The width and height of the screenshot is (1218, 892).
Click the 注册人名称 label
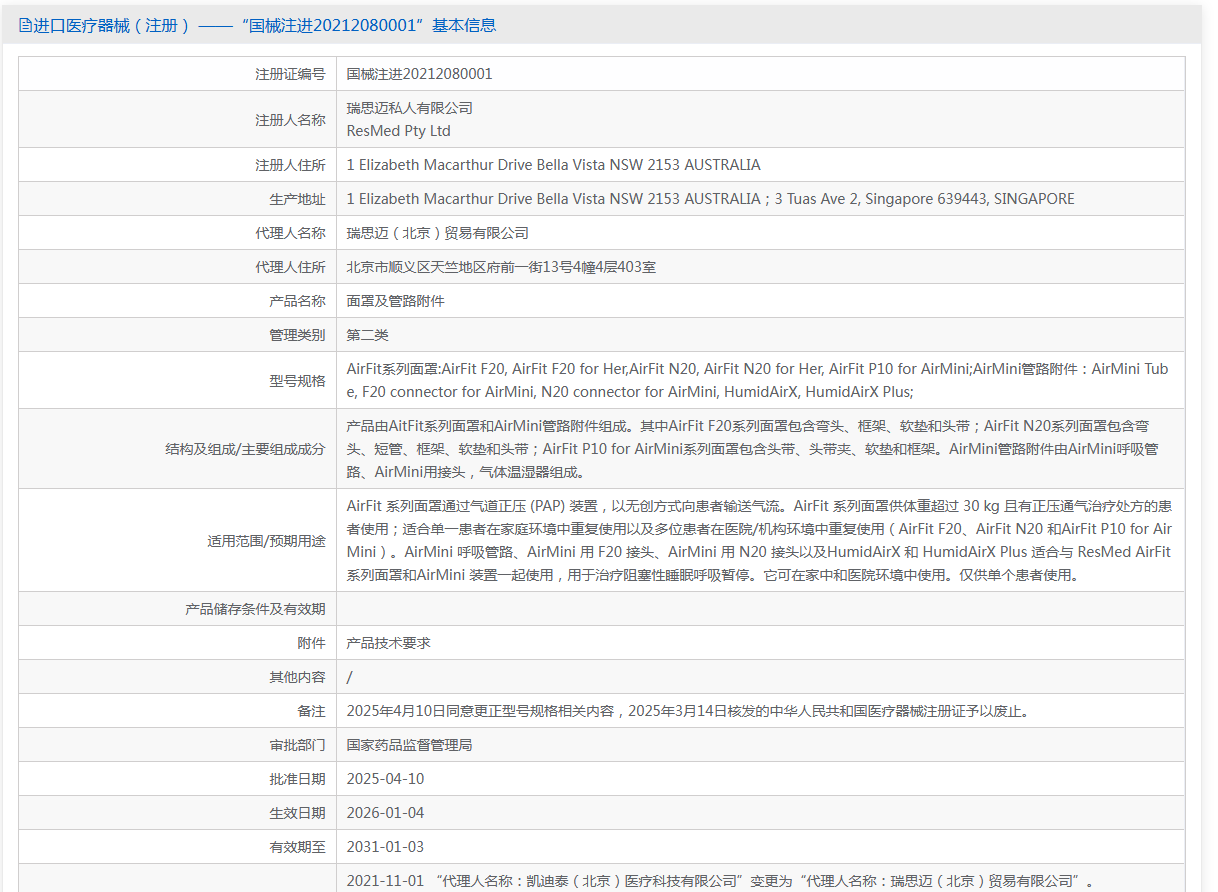click(290, 120)
